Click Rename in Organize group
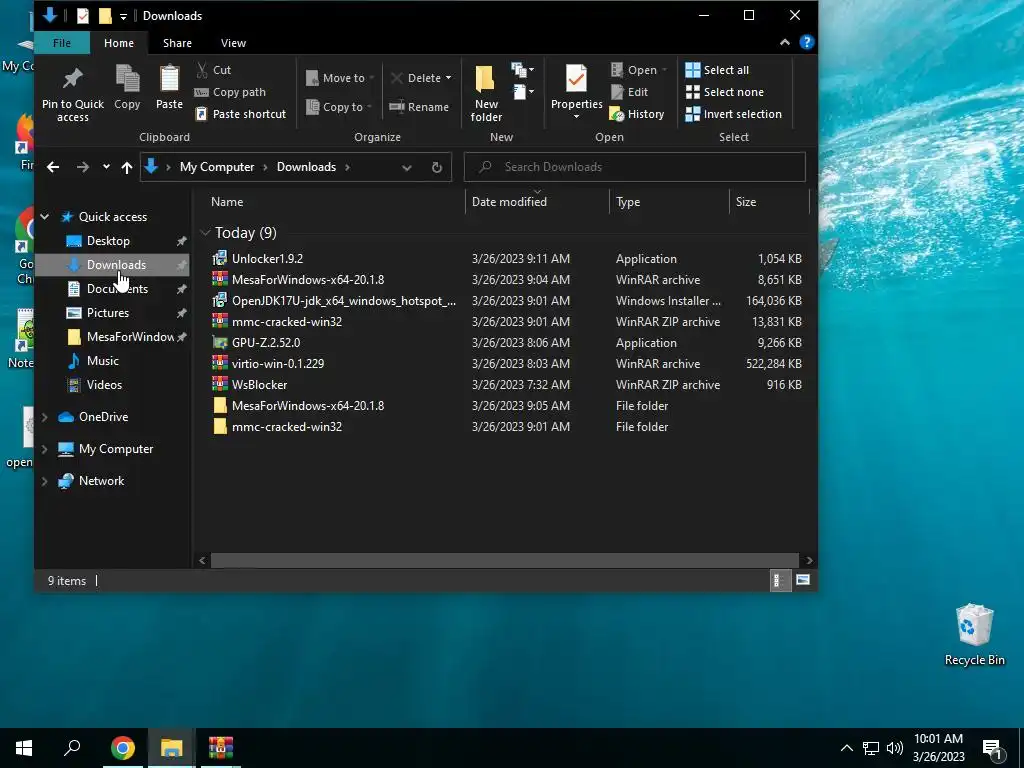Screen dimensions: 1024x768 coord(419,106)
